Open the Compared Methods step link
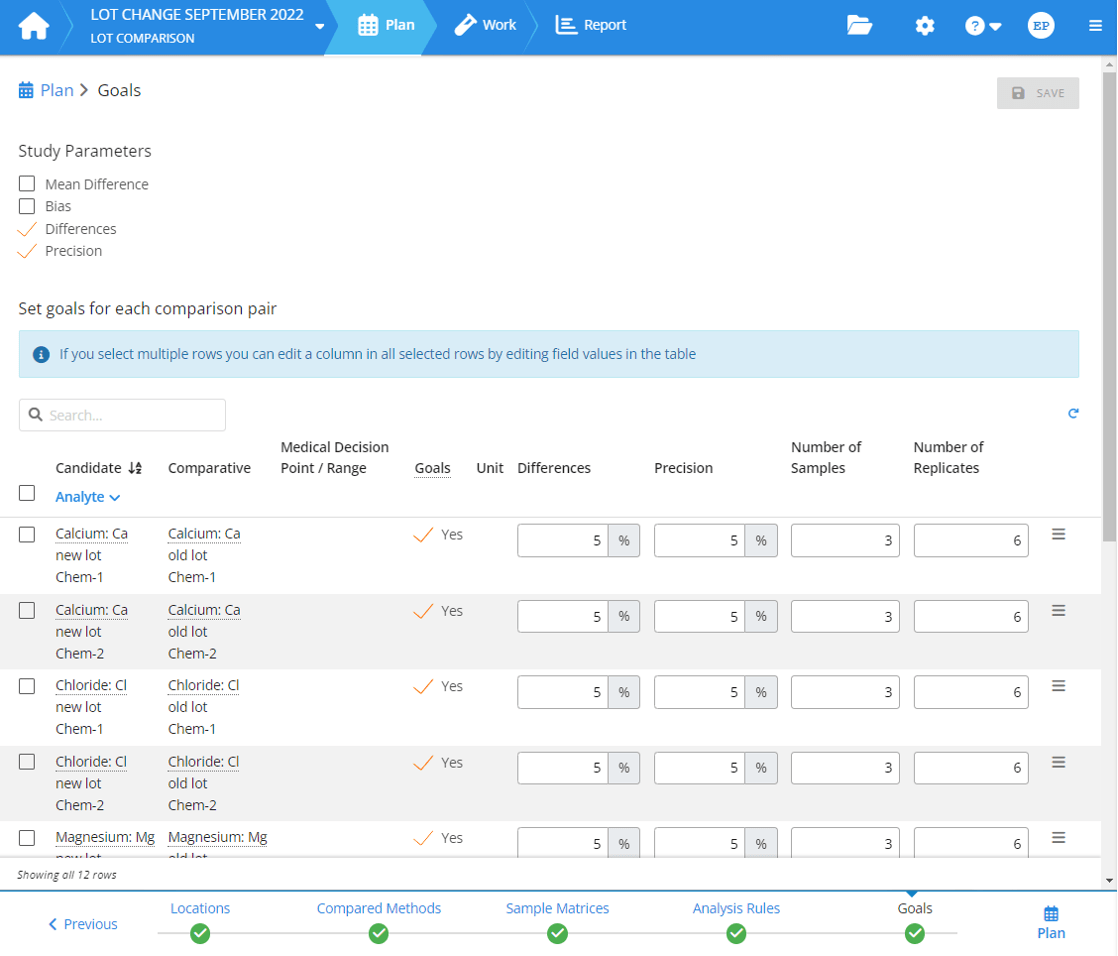Screen dimensions: 1118x956 378,909
